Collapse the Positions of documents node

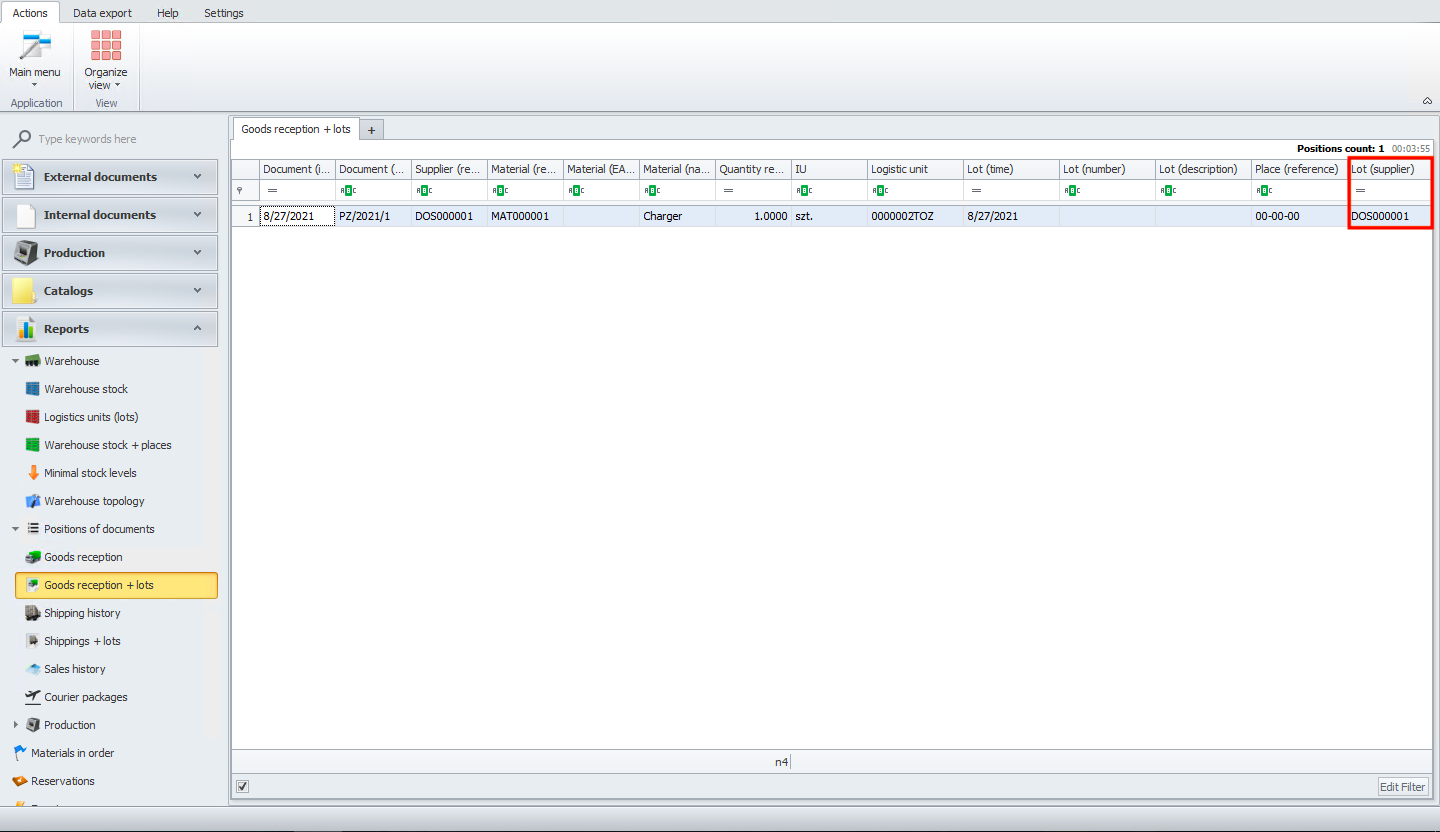(15, 529)
